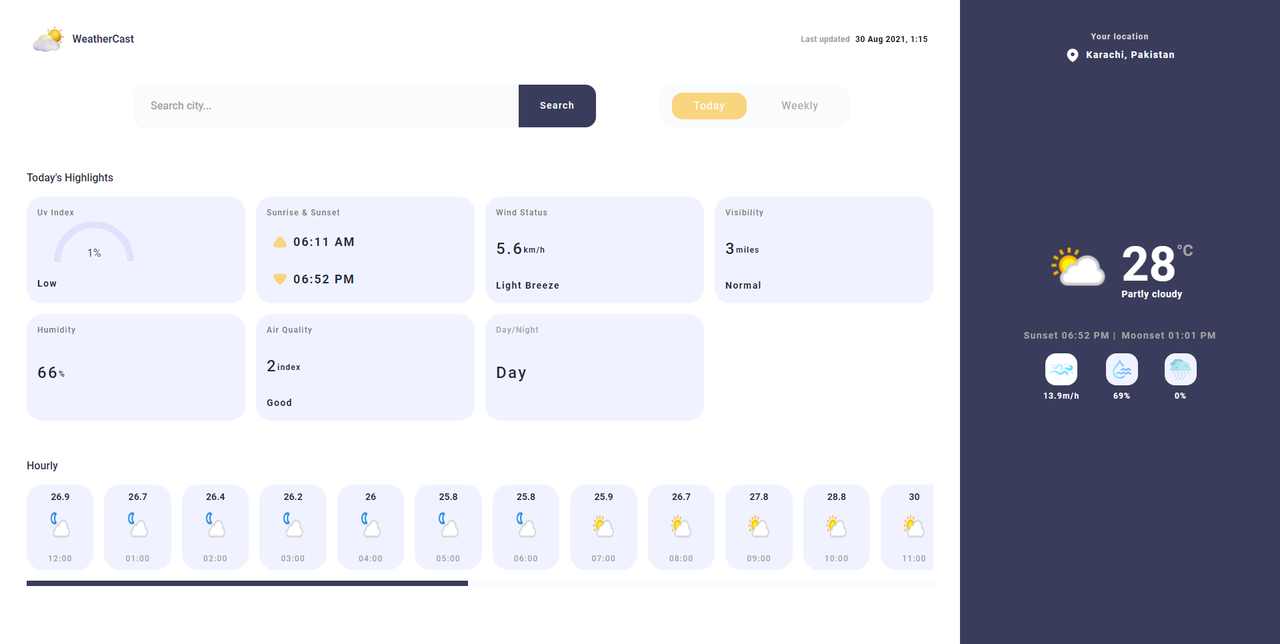Click the Visibility Normal label
Image resolution: width=1280 pixels, height=644 pixels.
(x=743, y=286)
